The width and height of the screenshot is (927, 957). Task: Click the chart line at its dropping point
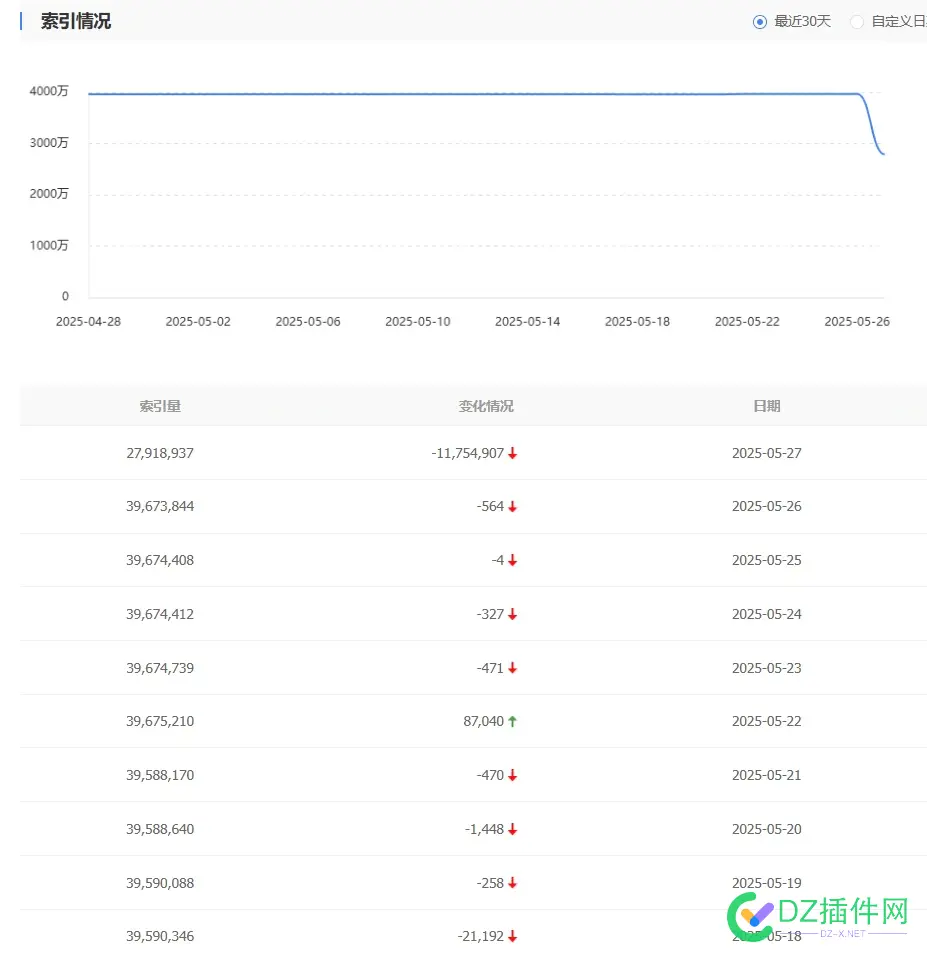868,120
